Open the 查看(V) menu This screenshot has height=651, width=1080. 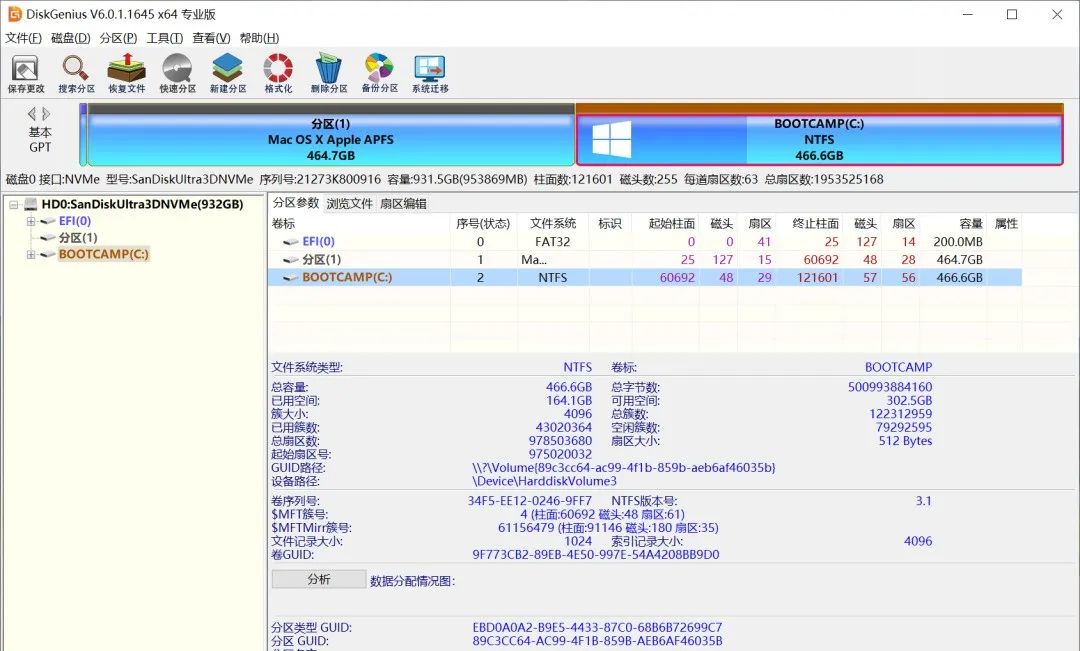(x=211, y=38)
